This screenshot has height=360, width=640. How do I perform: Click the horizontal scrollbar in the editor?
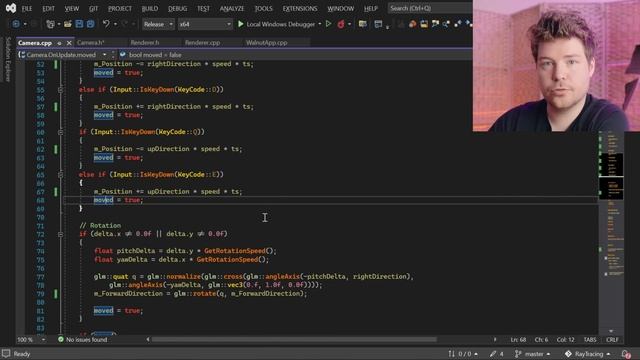tap(294, 339)
